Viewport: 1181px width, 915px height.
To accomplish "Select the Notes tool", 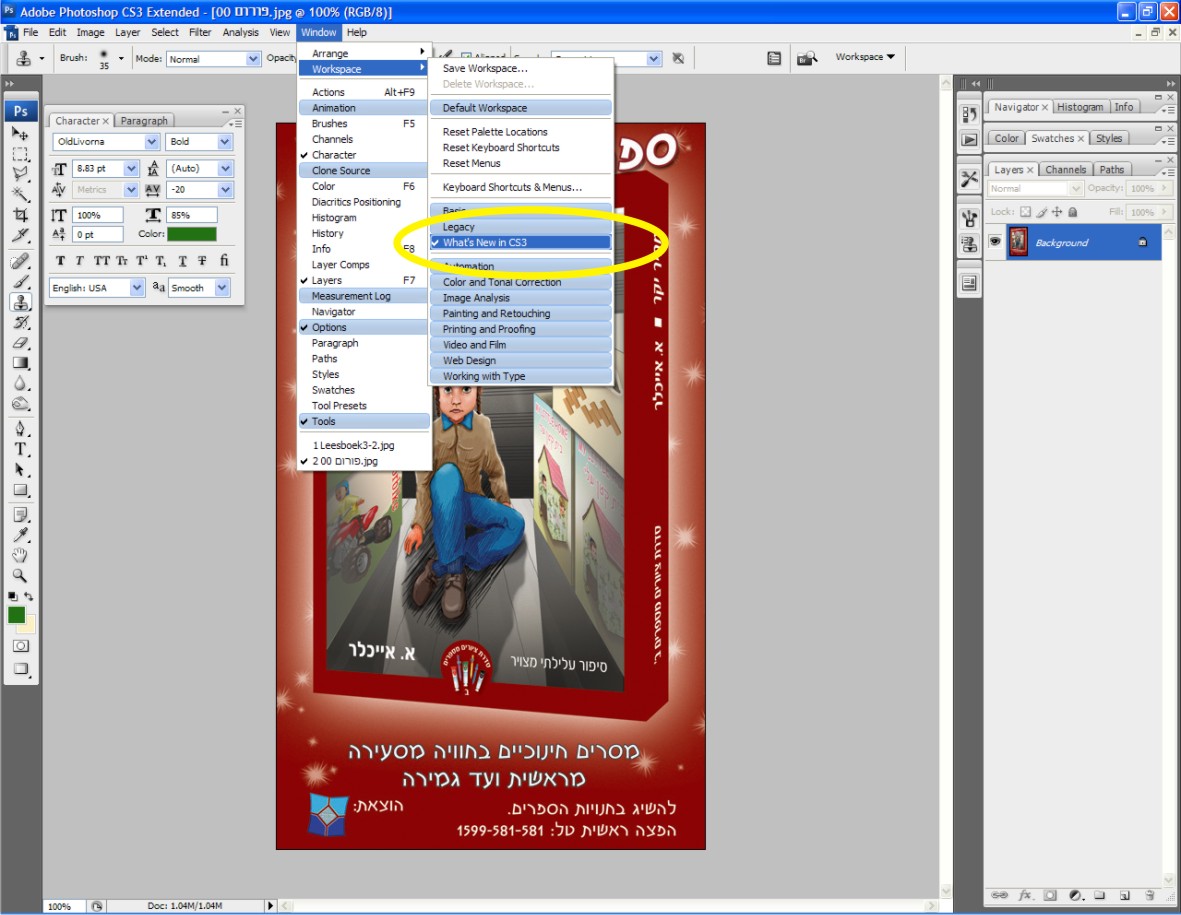I will click(x=20, y=515).
